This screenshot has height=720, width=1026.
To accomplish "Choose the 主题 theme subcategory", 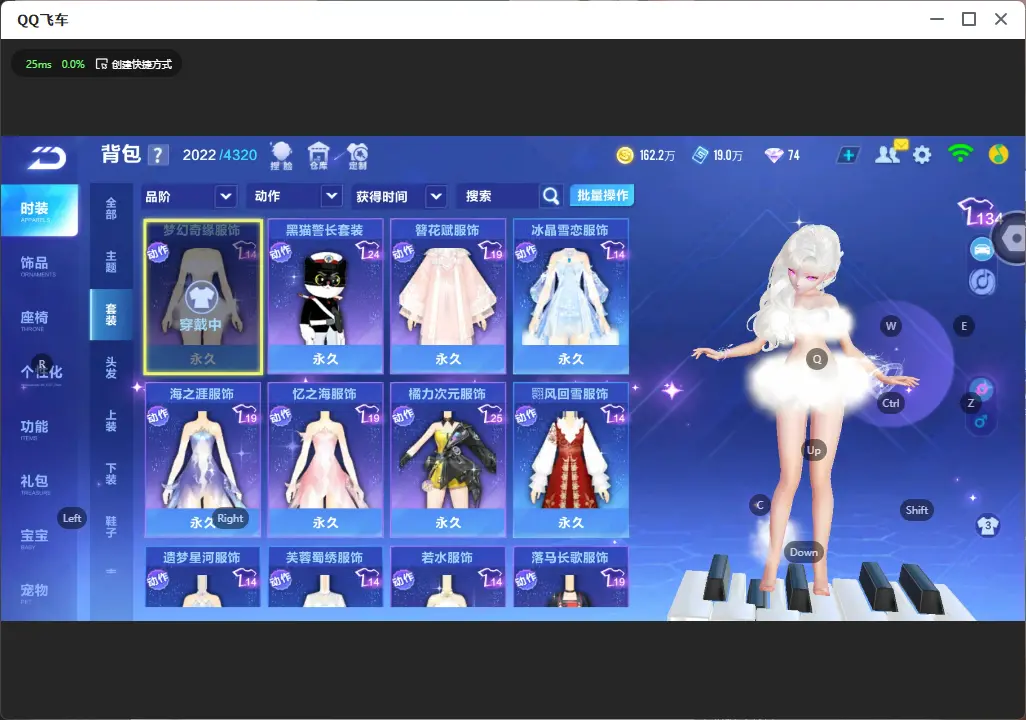I will point(111,262).
